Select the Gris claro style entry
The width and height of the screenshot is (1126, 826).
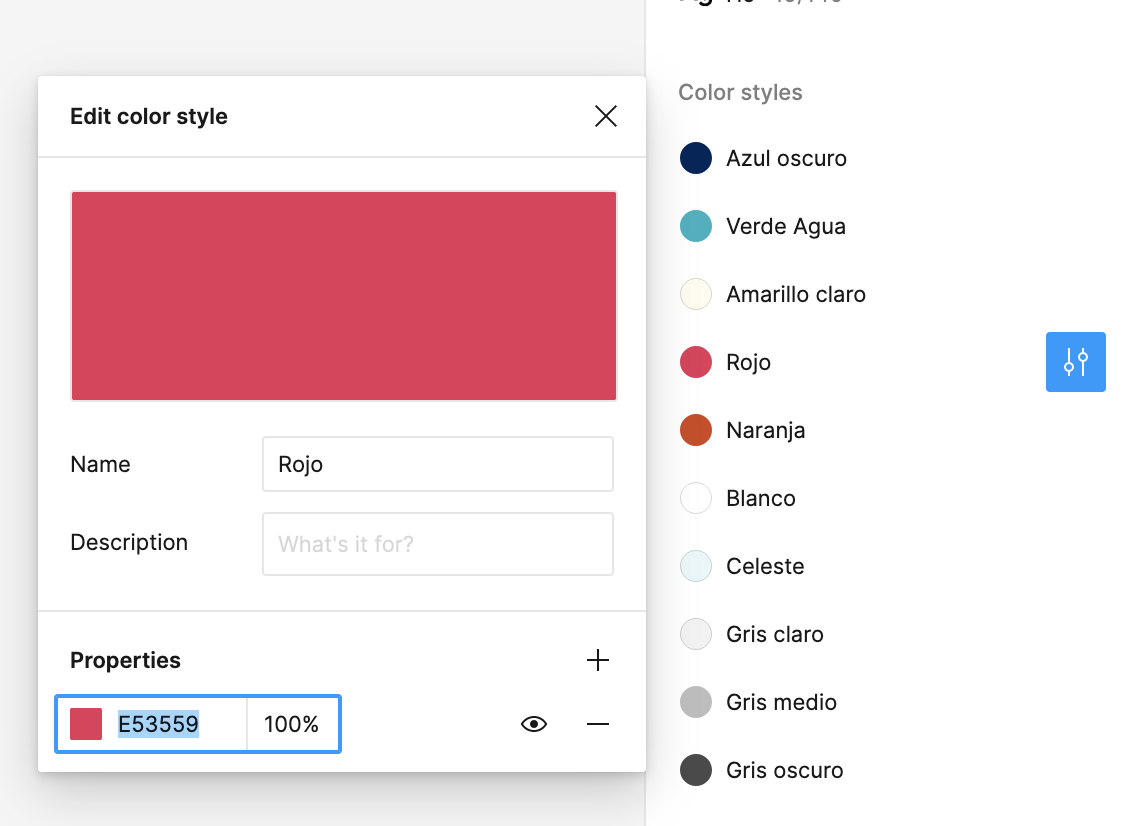pos(695,634)
